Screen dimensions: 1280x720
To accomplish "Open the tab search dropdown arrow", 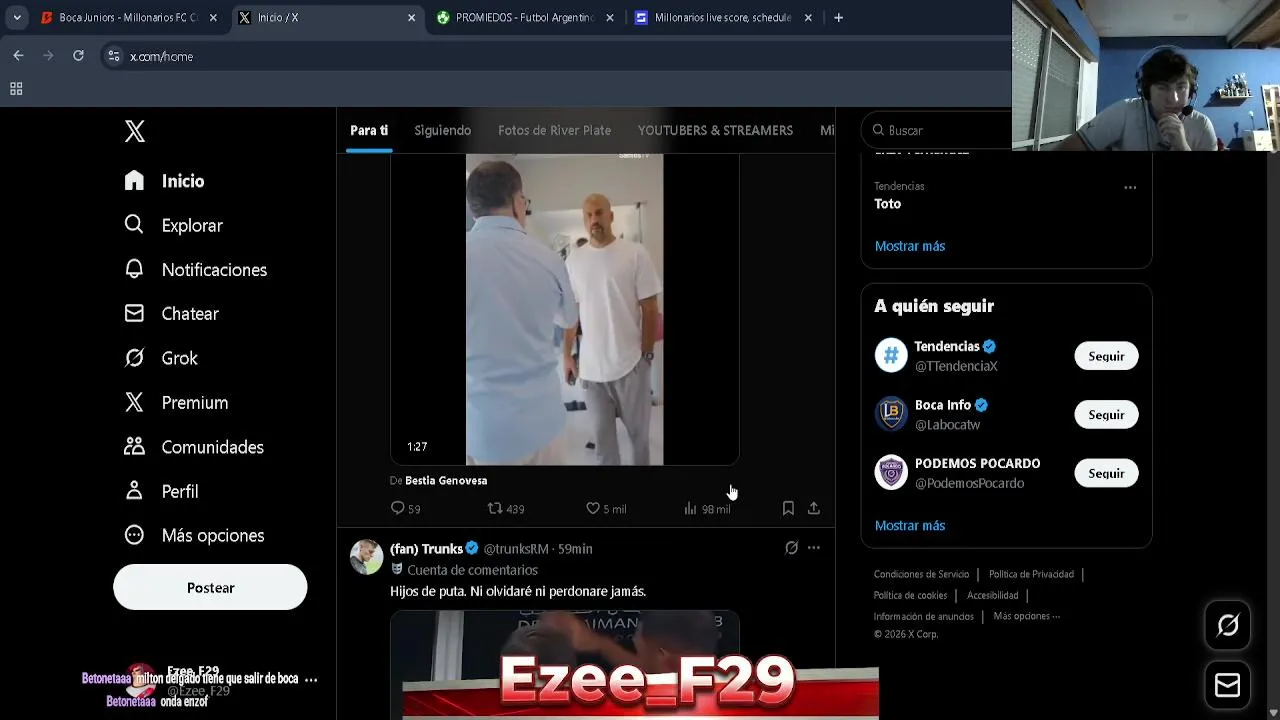I will point(17,17).
